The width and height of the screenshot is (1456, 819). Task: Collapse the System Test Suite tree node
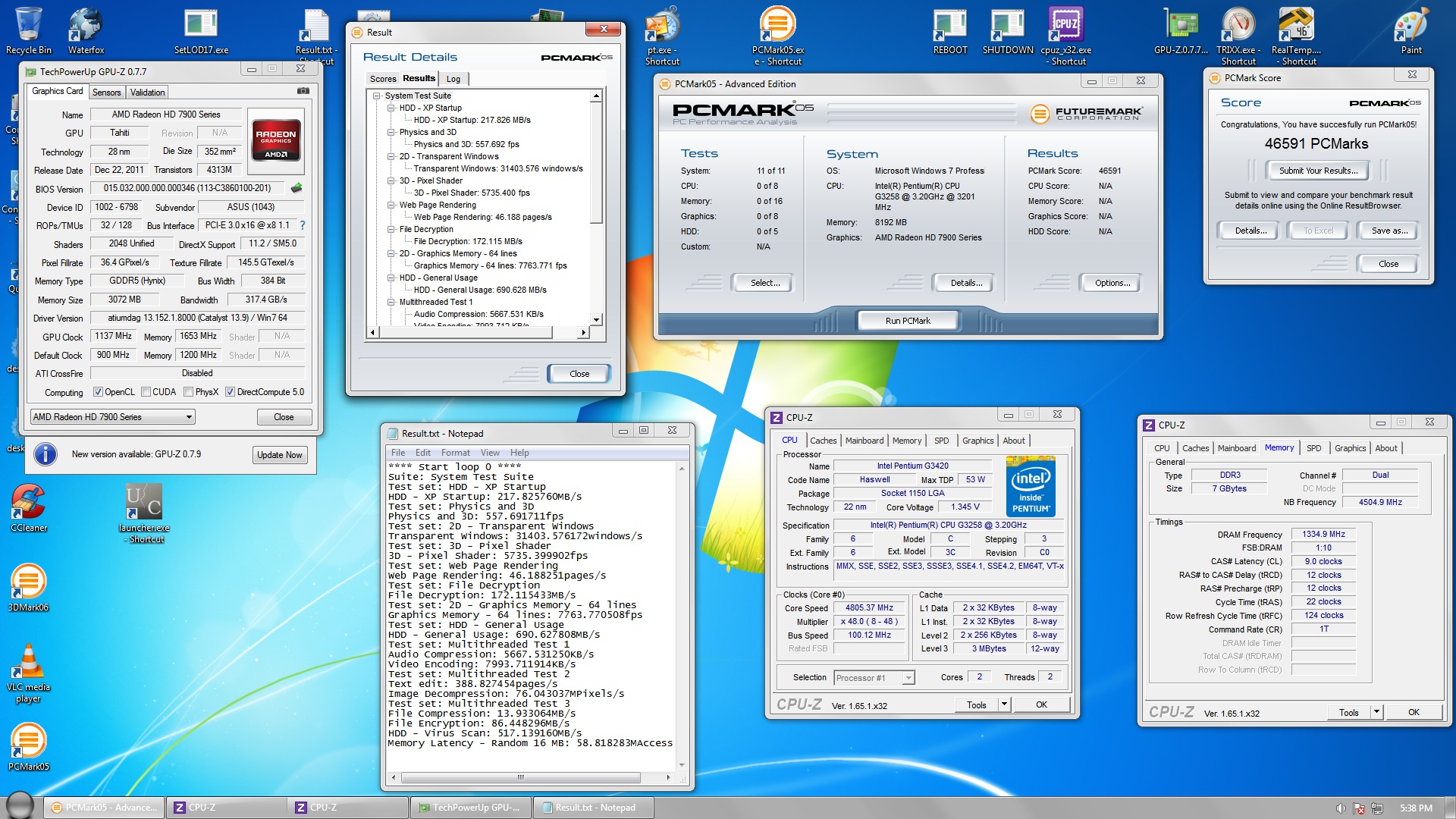[x=376, y=96]
